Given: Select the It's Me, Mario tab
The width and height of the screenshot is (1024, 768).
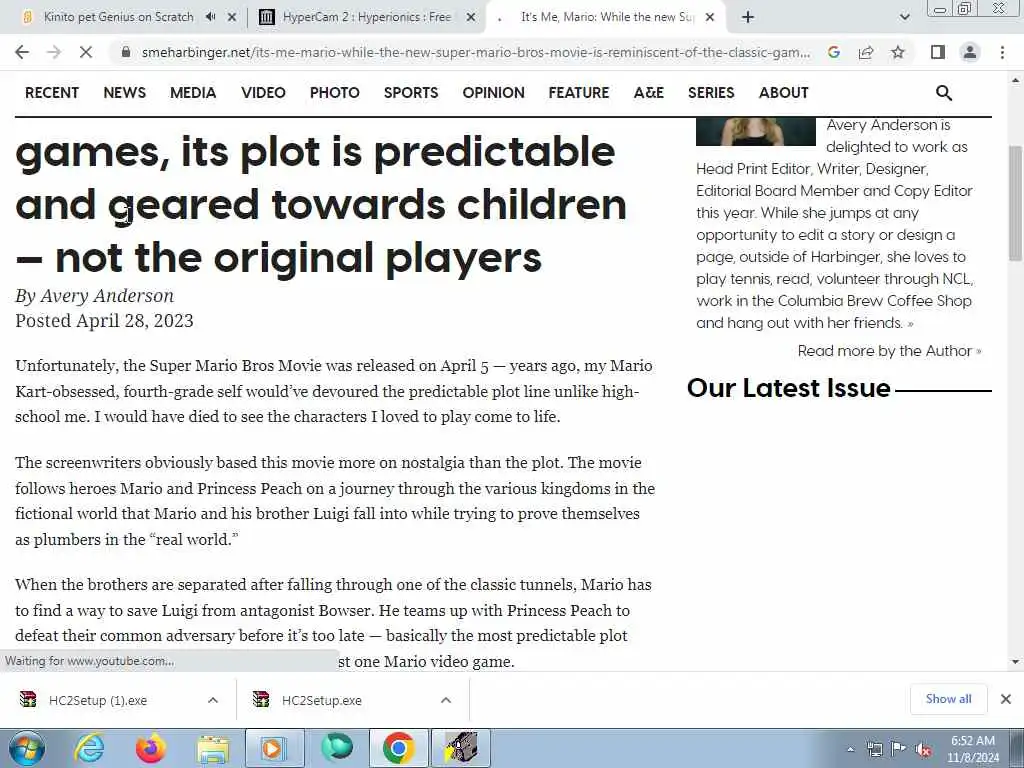Looking at the screenshot, I should point(607,17).
